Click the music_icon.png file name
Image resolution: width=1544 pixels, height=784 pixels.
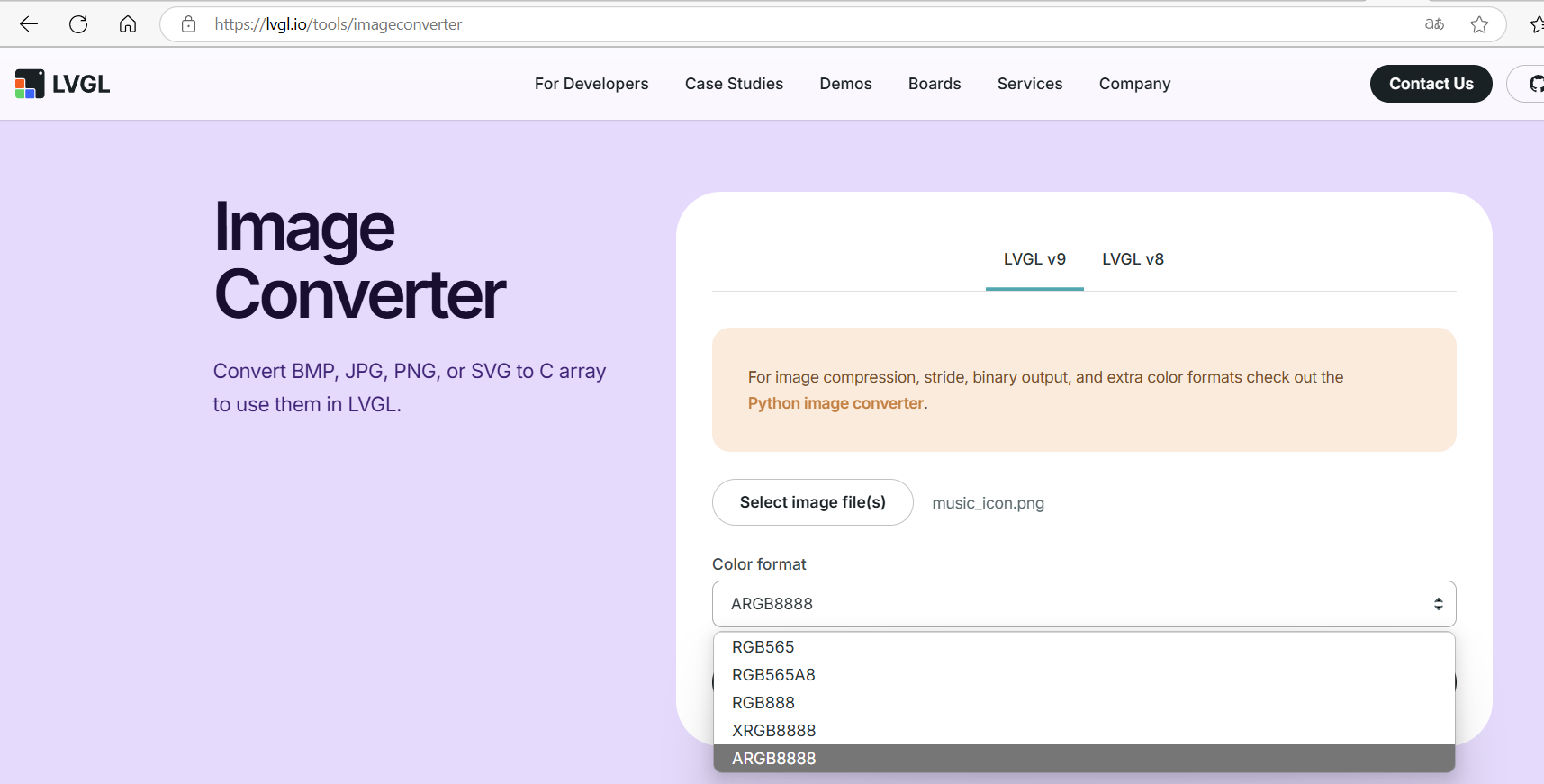pyautogui.click(x=988, y=503)
